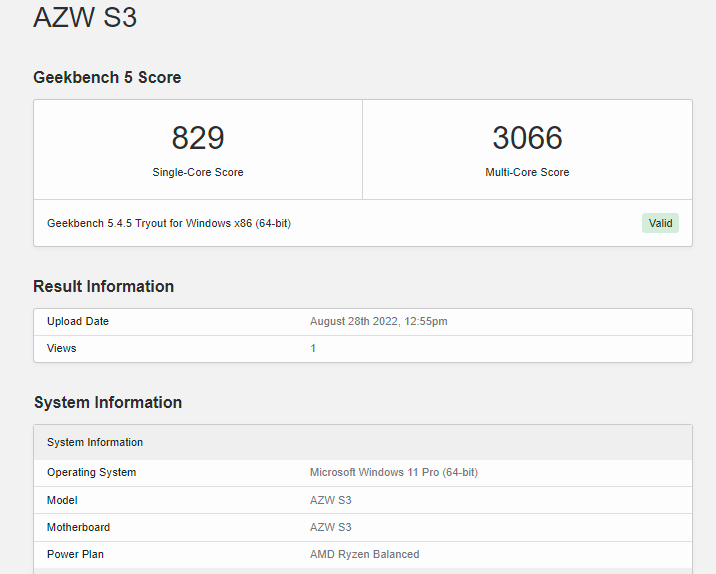Viewport: 716px width, 574px height.
Task: Click the Multi-Core Score label
Action: 527,172
